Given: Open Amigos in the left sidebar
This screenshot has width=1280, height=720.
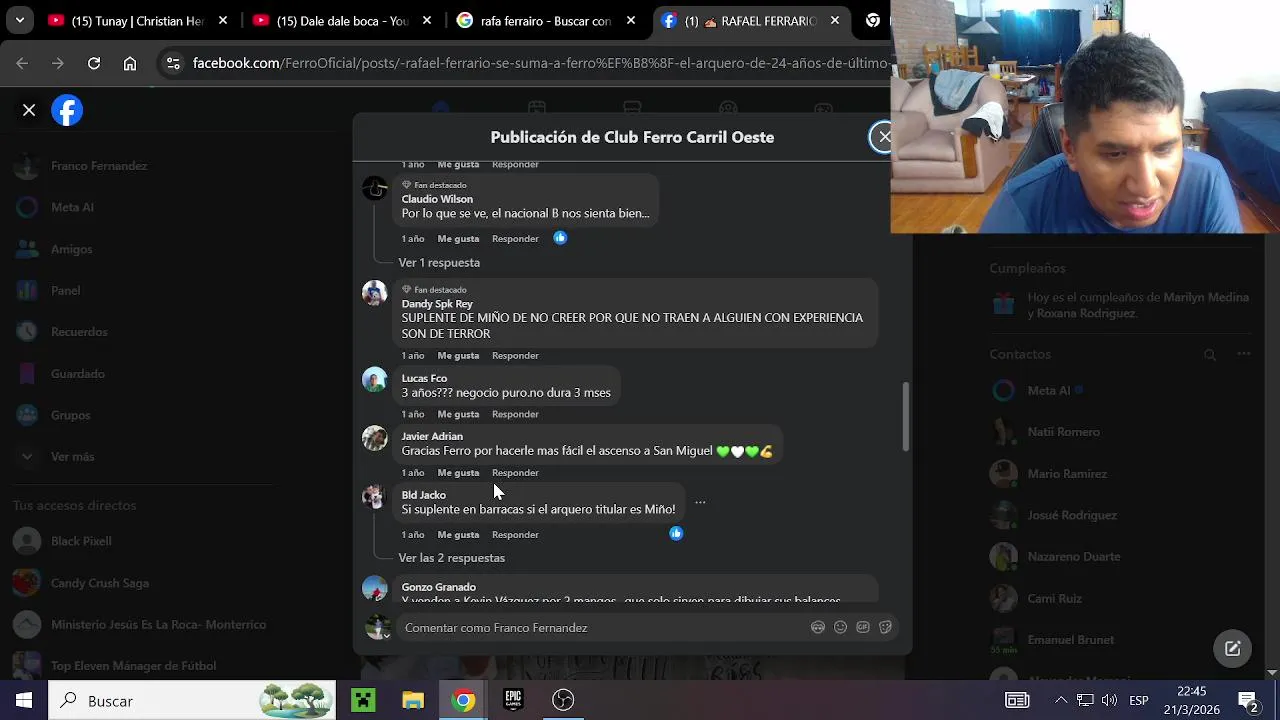Looking at the screenshot, I should [71, 249].
